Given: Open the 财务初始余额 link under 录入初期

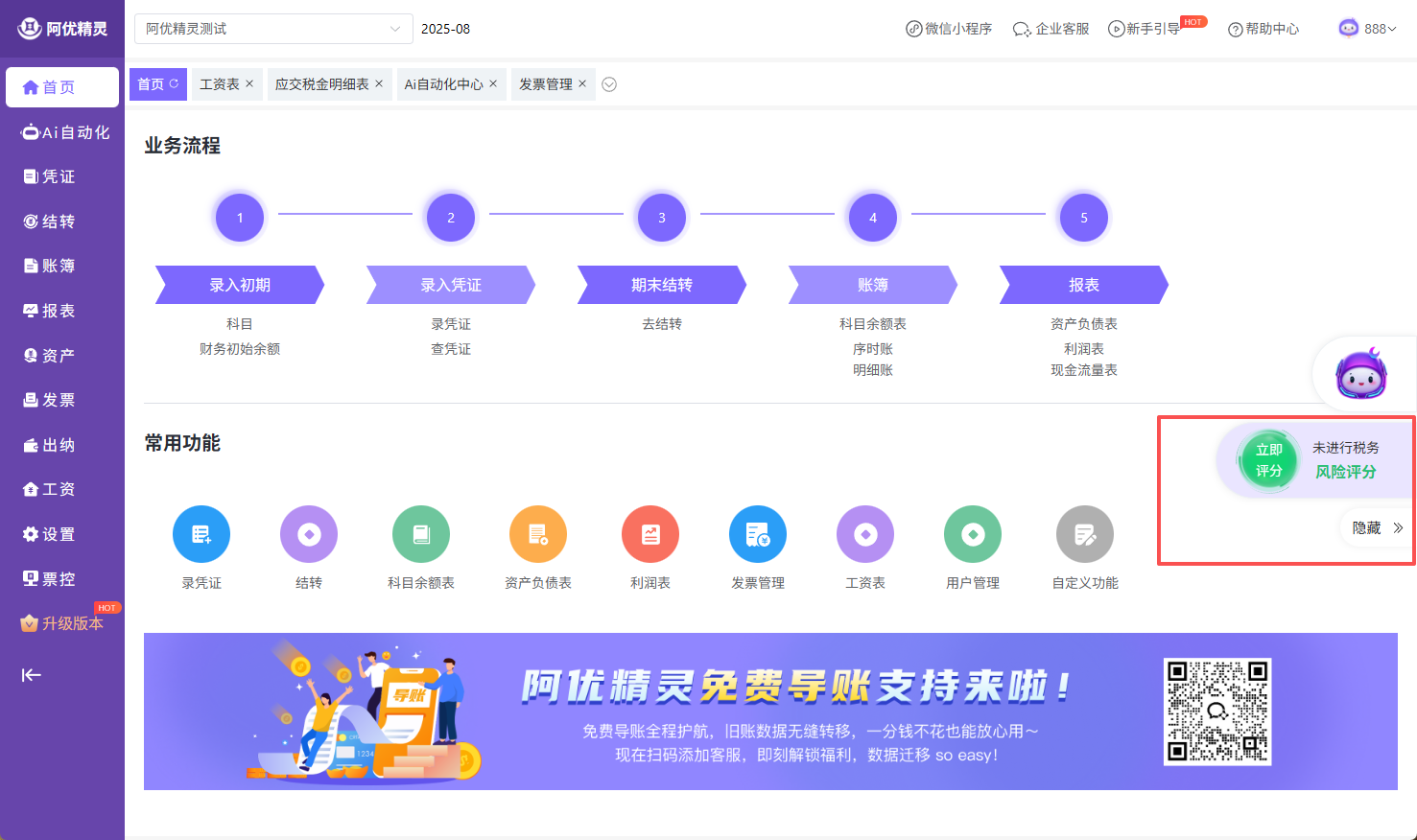Looking at the screenshot, I should (240, 349).
